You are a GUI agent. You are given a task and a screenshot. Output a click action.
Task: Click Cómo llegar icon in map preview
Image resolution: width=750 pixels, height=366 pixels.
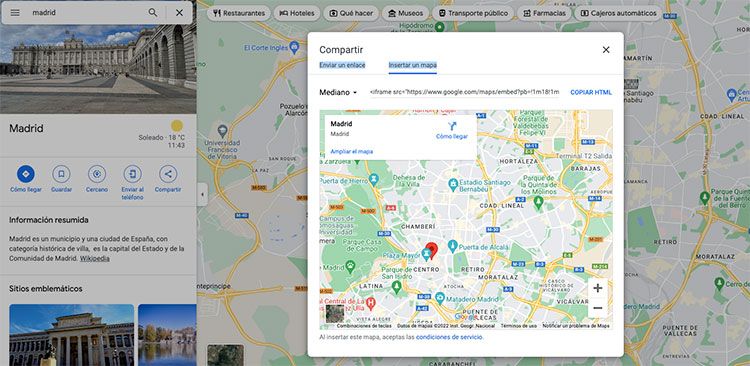pyautogui.click(x=452, y=127)
